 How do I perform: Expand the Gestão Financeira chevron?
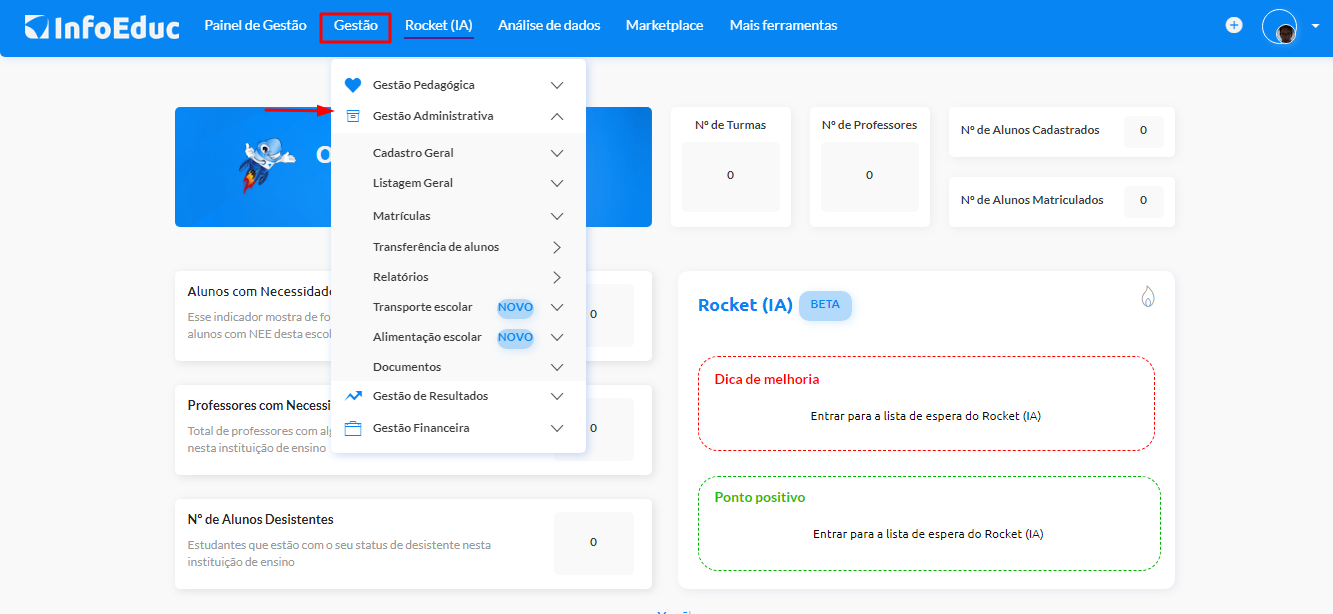click(557, 428)
